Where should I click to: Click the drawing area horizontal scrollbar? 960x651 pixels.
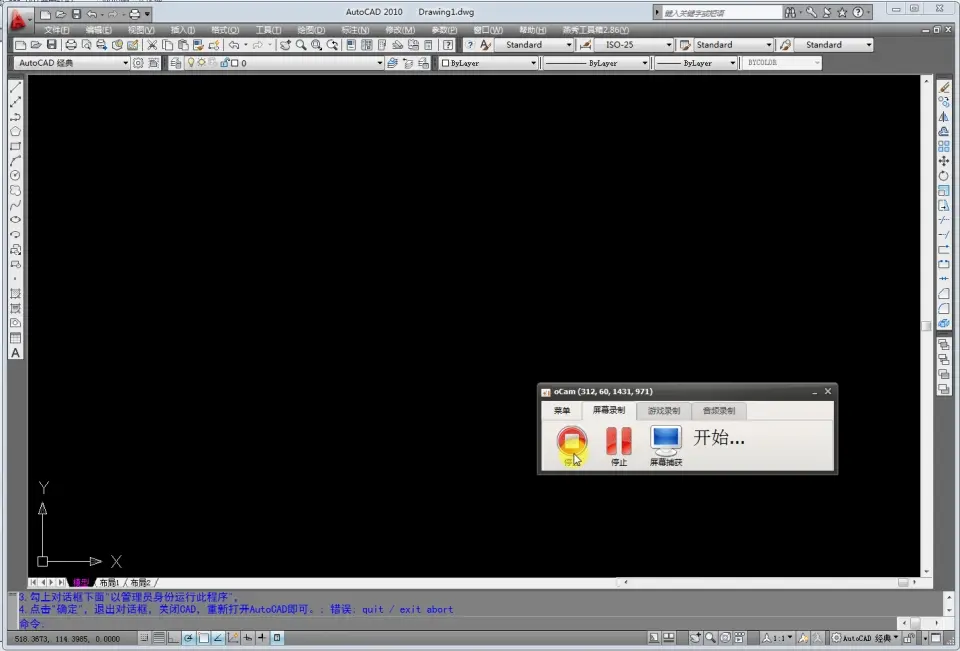[768, 582]
